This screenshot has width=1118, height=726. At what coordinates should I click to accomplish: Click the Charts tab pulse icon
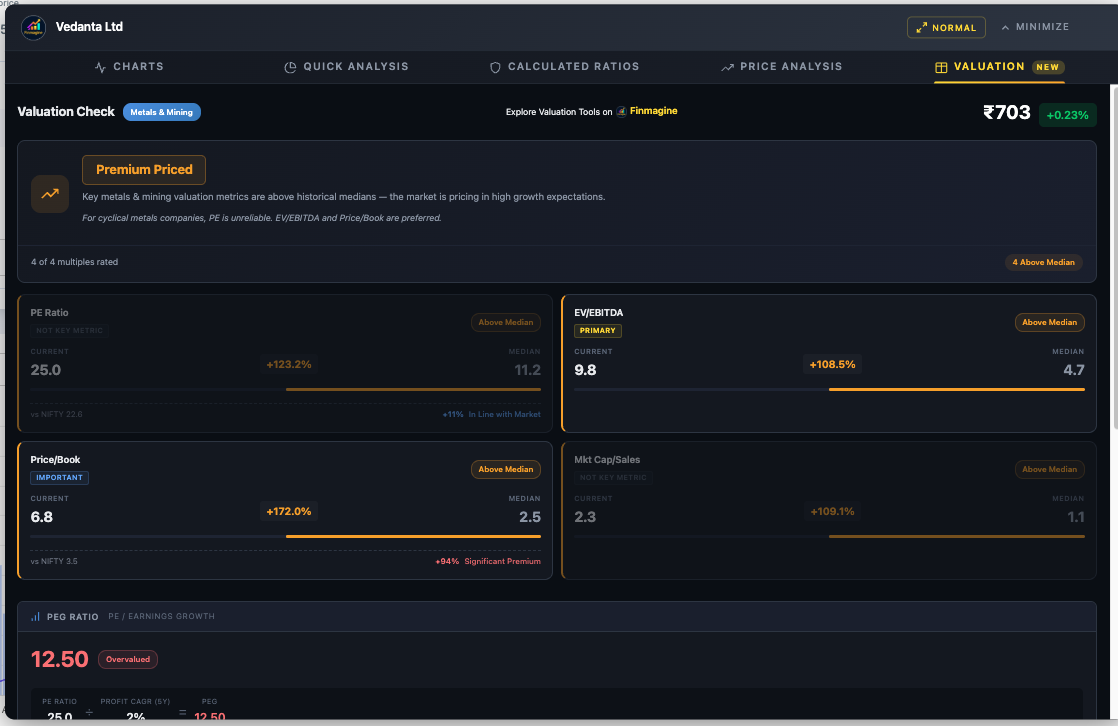click(x=100, y=67)
